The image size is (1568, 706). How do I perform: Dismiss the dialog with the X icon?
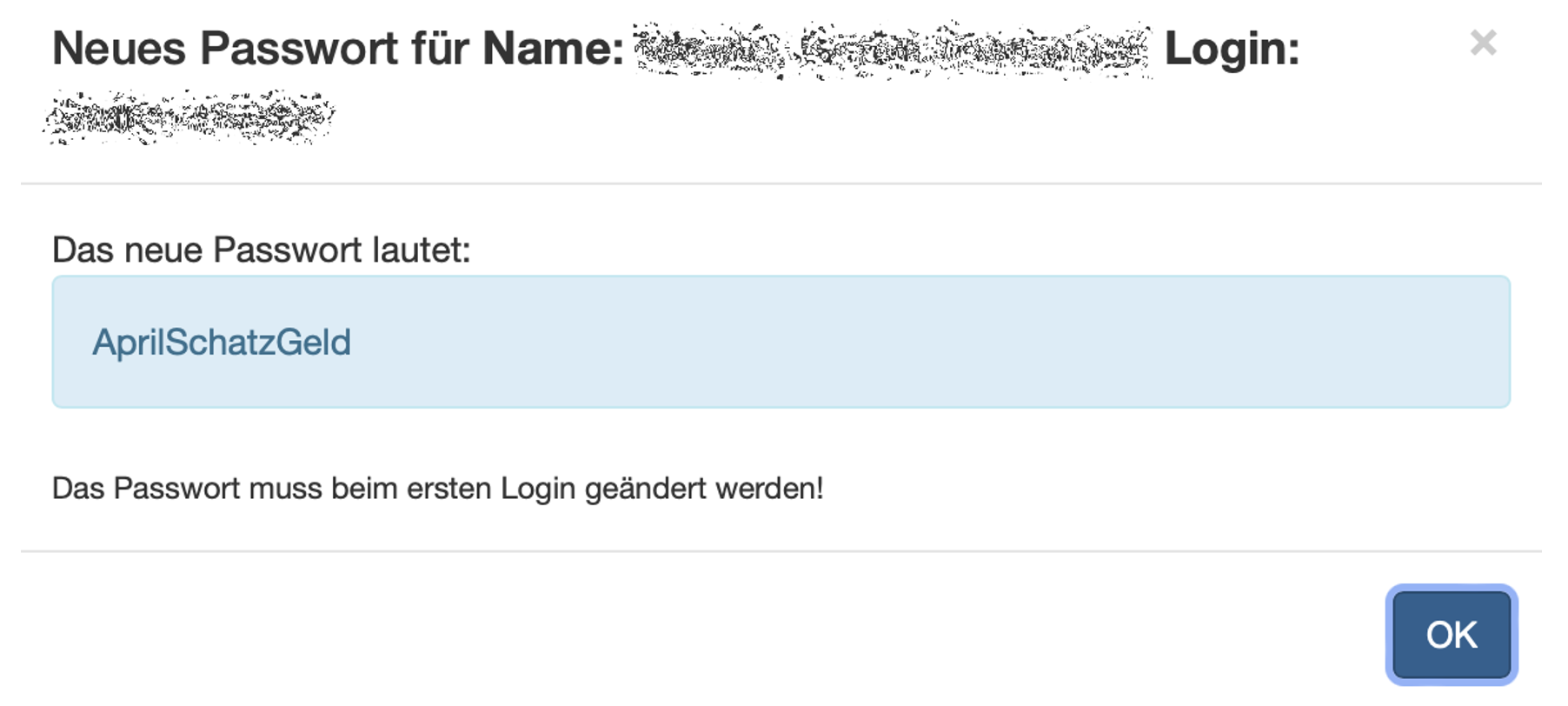click(x=1483, y=43)
